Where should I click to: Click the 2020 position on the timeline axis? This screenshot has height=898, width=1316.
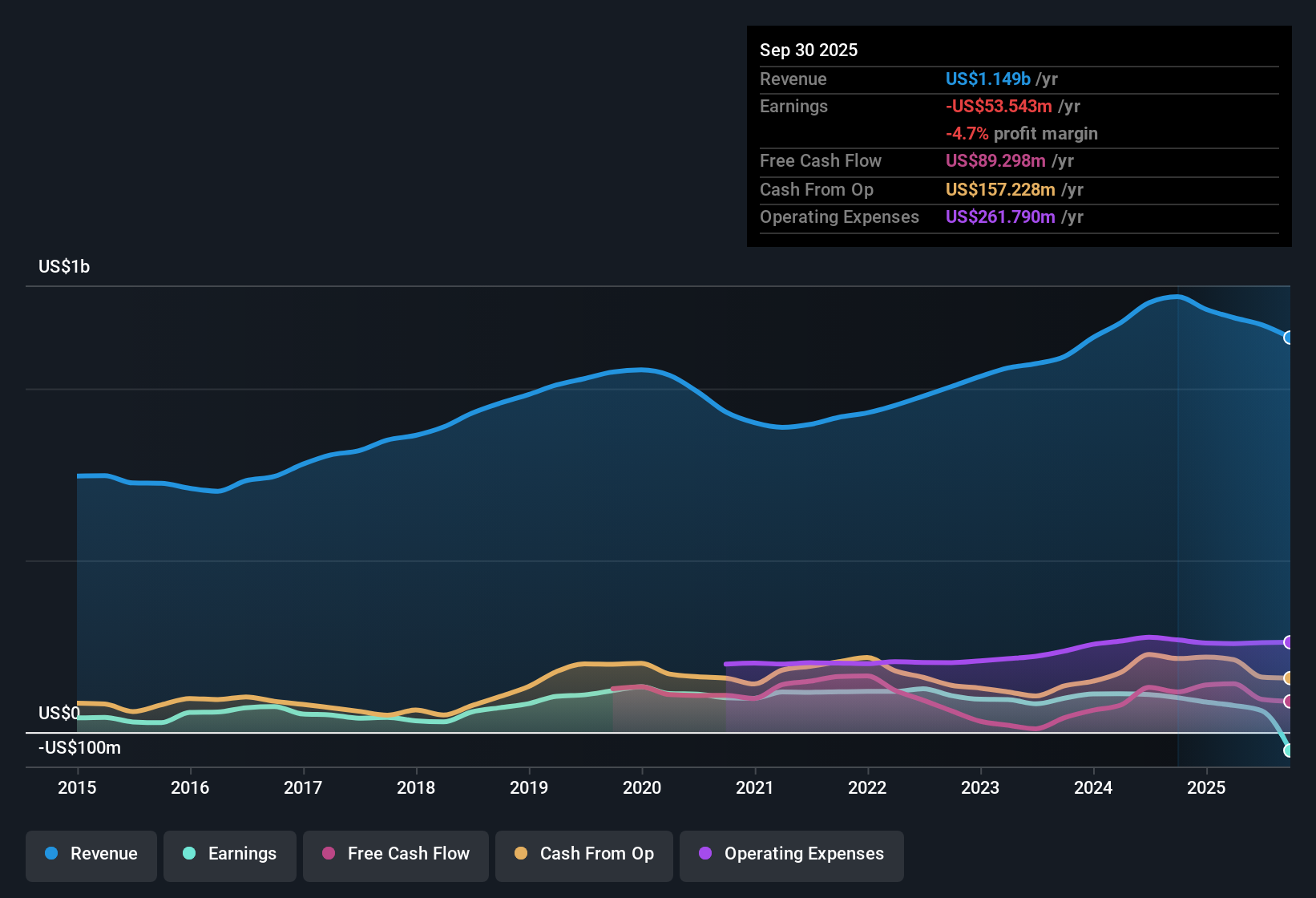coord(642,788)
